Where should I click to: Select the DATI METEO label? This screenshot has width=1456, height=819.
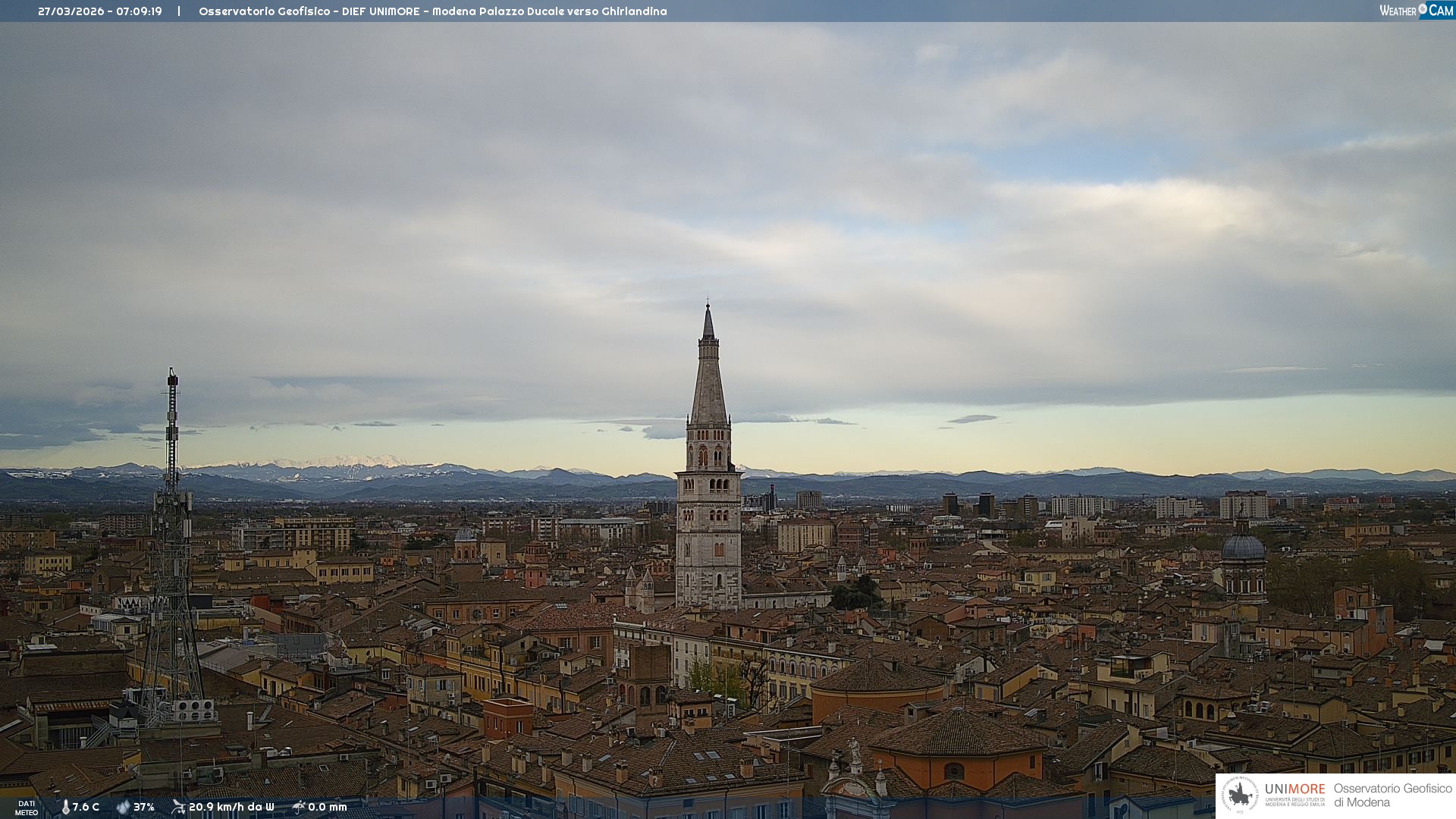pyautogui.click(x=27, y=808)
